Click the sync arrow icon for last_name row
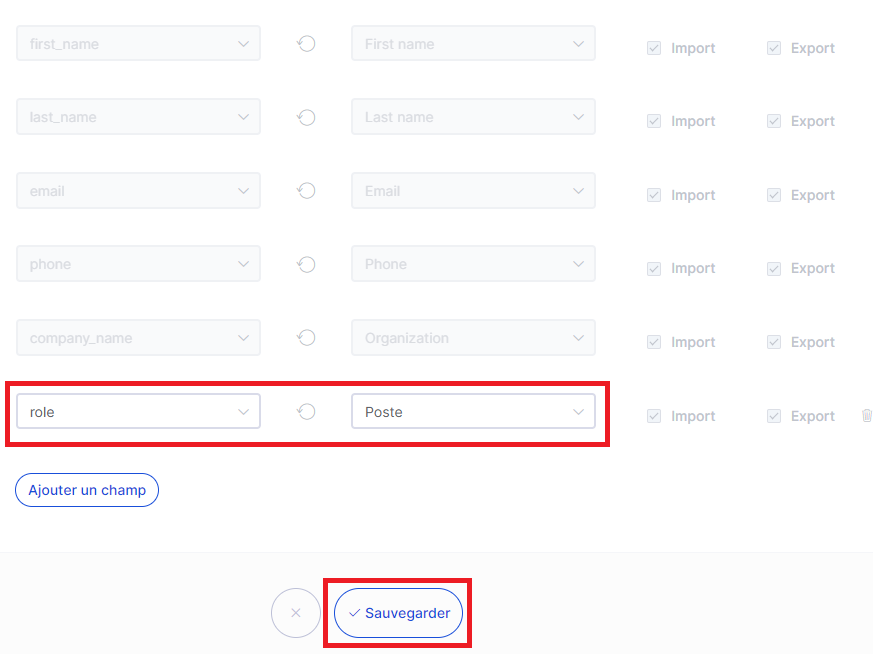 [x=306, y=117]
